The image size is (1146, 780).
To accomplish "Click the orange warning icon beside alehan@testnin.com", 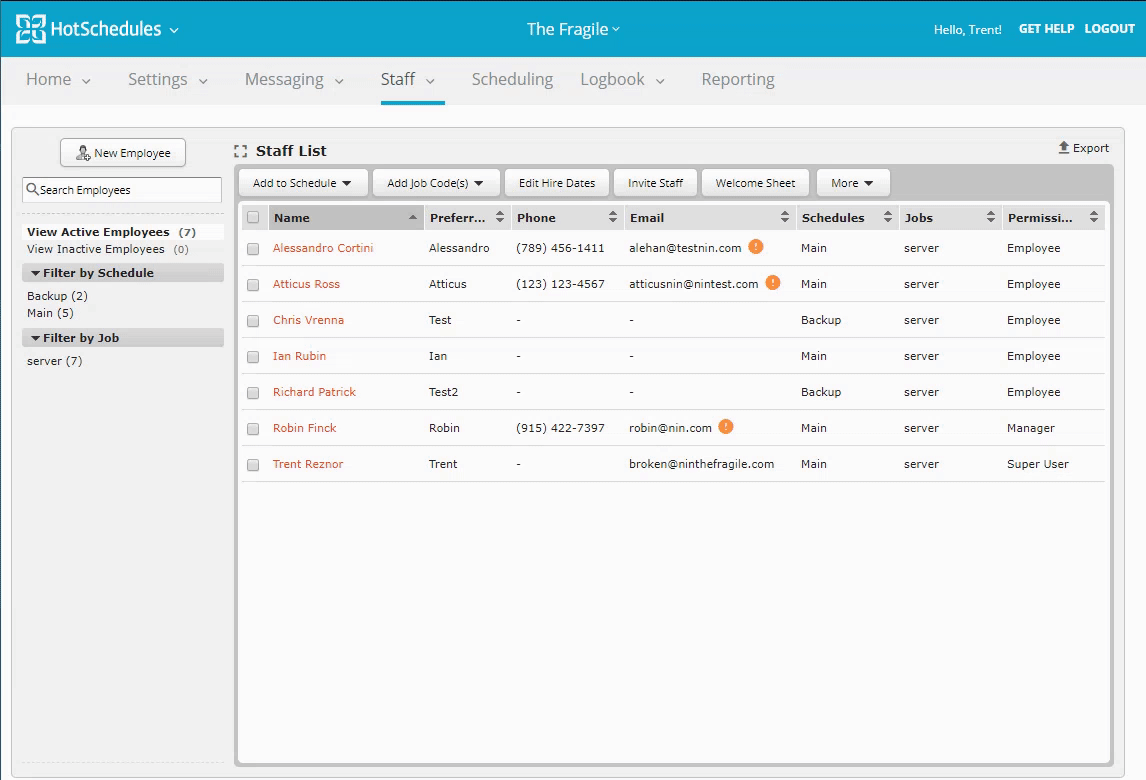I will coord(756,247).
